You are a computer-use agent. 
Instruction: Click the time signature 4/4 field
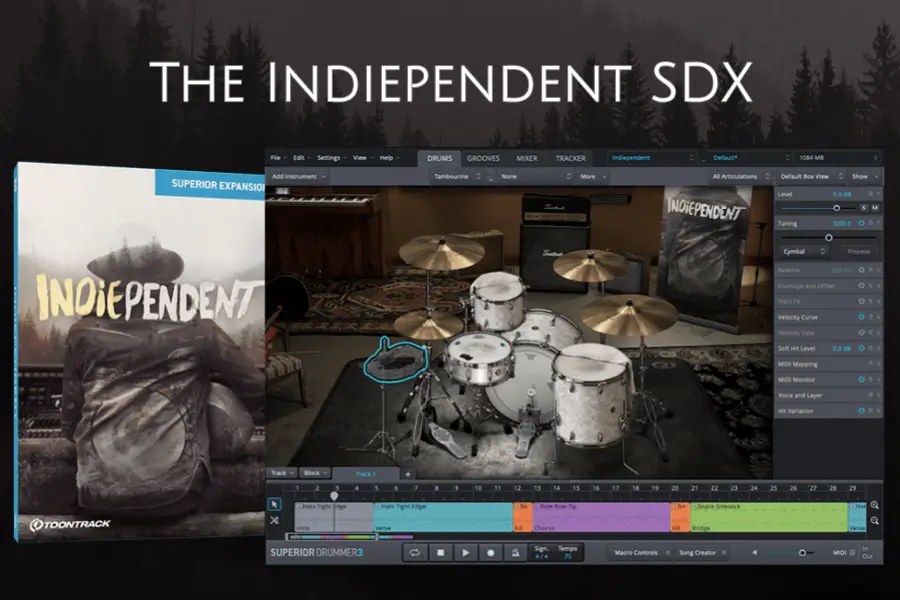tap(541, 556)
